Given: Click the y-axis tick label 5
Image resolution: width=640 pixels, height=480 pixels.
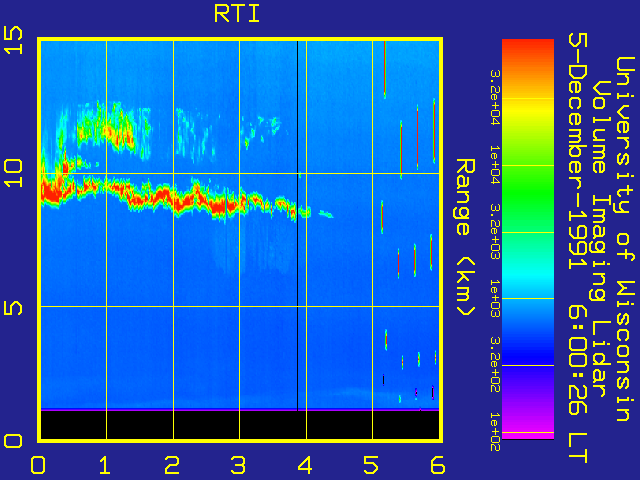Looking at the screenshot, I should coord(13,307).
